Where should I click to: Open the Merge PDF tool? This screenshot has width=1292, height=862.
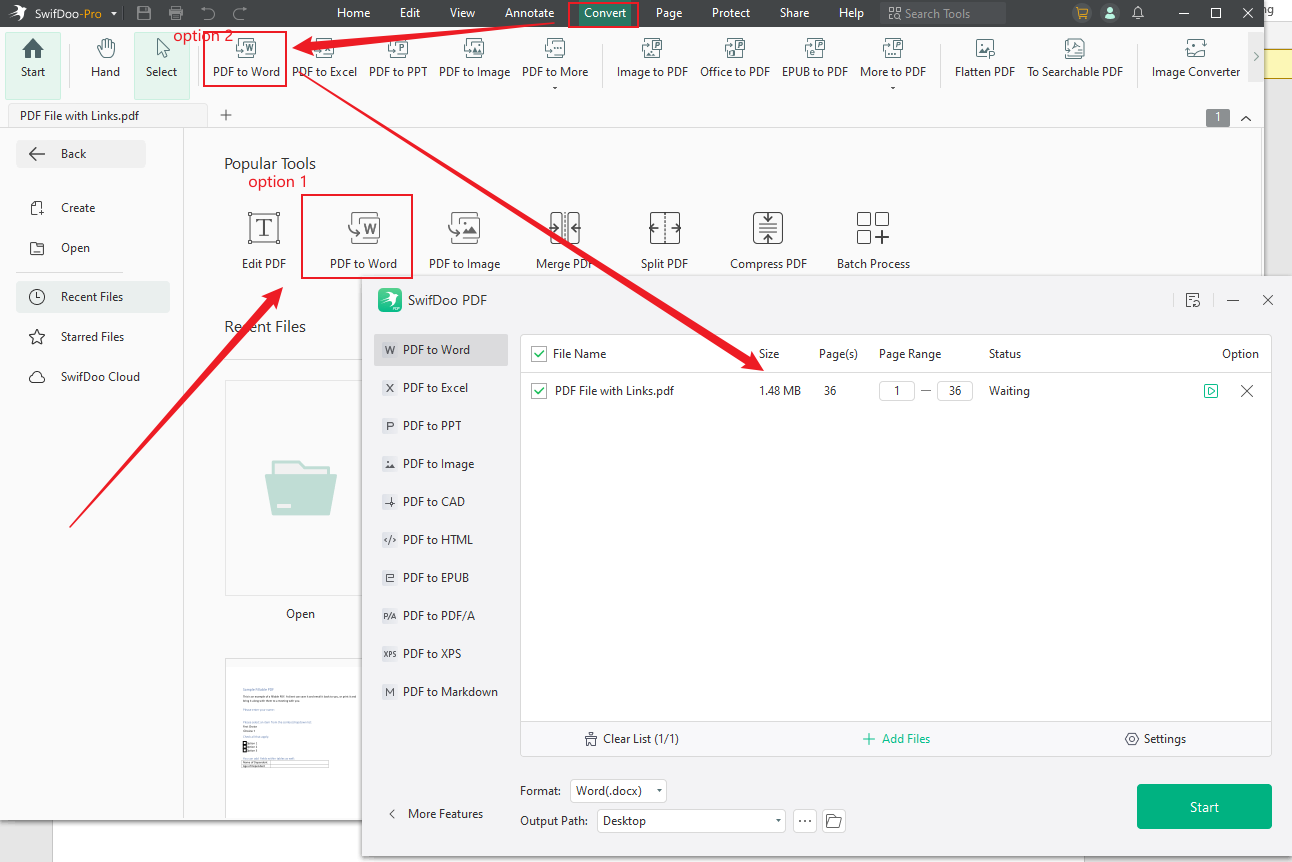pyautogui.click(x=564, y=238)
